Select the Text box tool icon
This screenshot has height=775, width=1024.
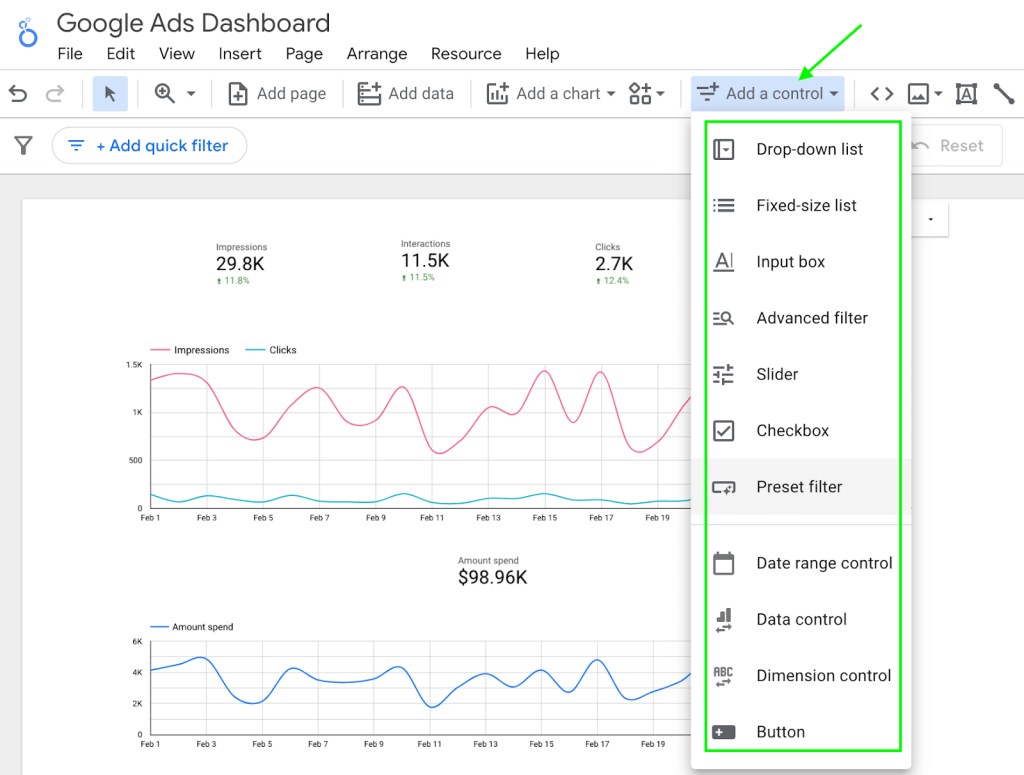click(966, 94)
